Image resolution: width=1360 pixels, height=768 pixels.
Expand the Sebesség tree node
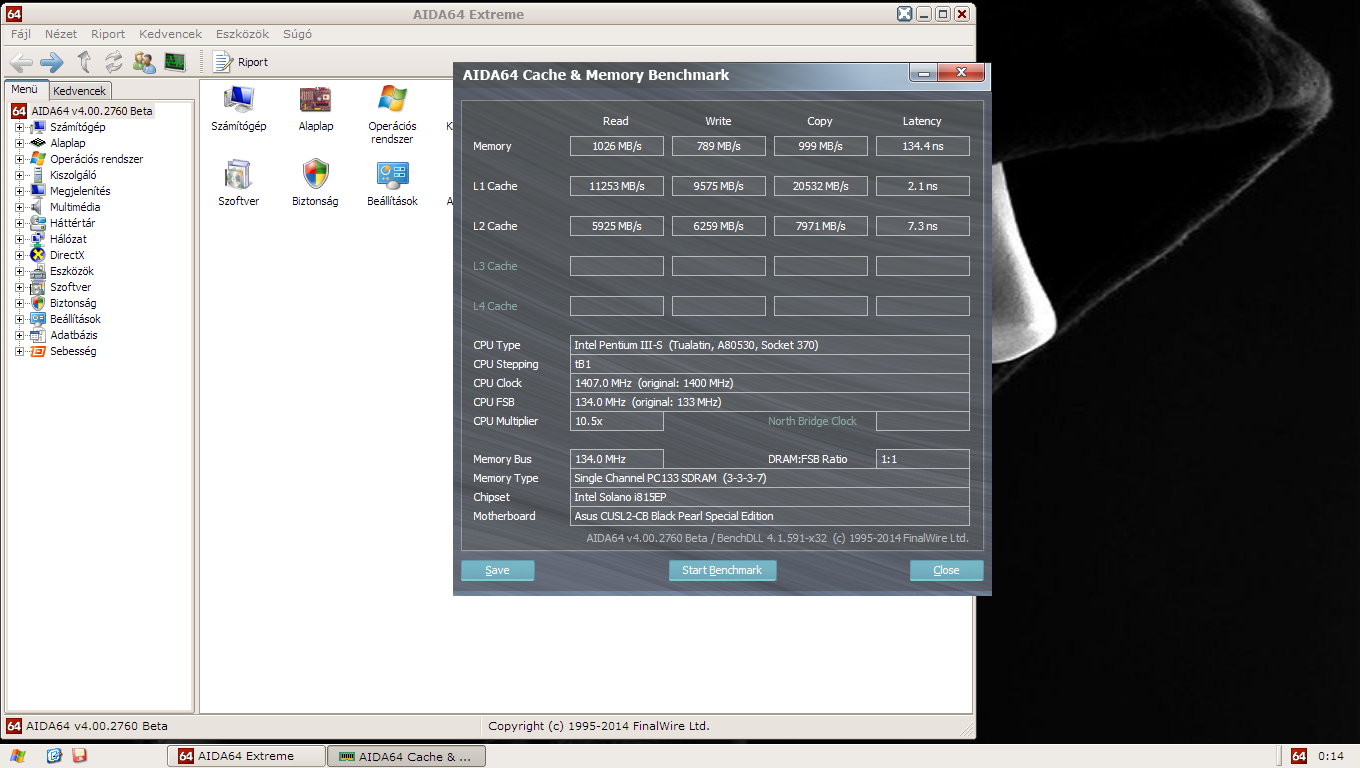pyautogui.click(x=19, y=351)
